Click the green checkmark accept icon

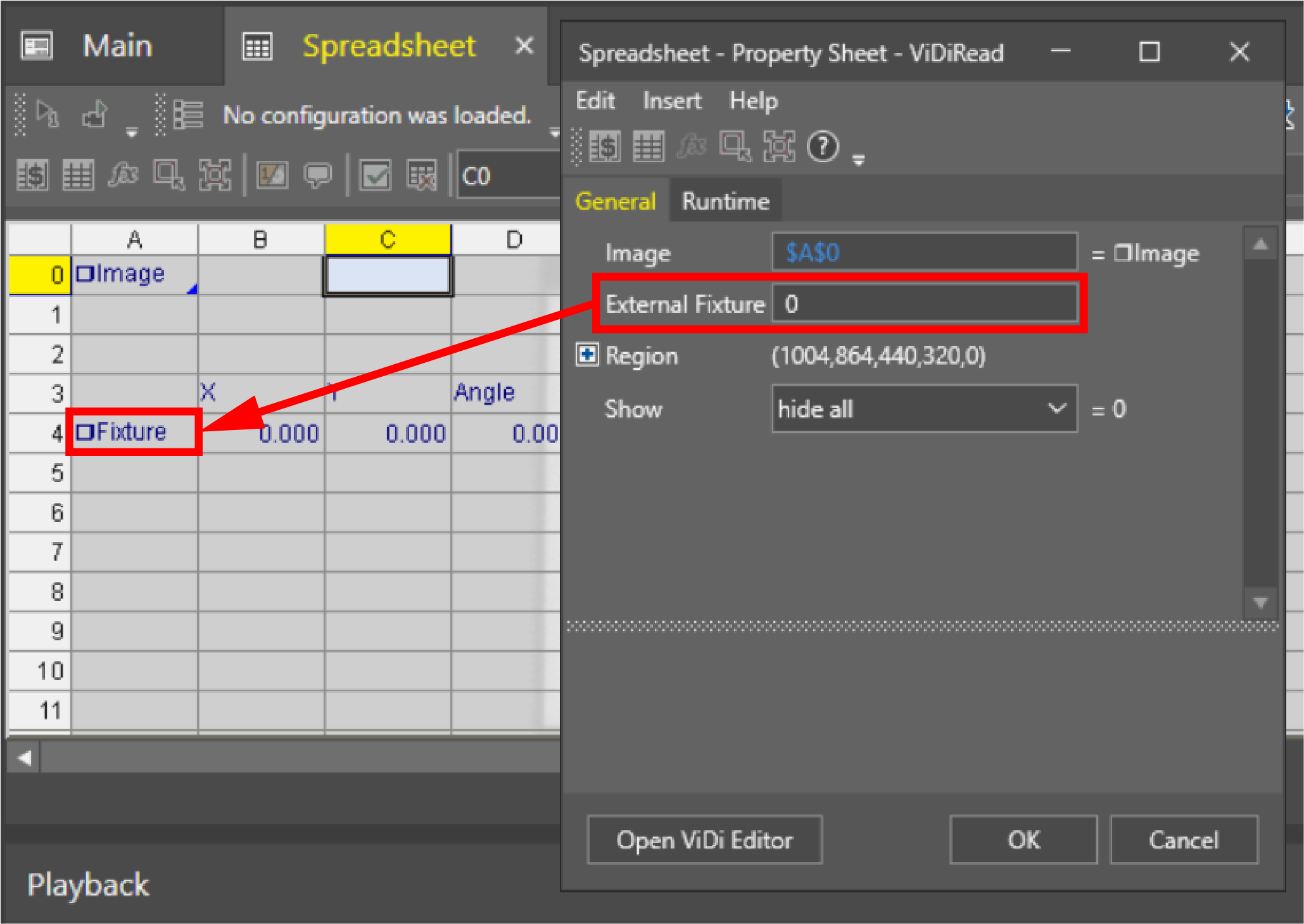pos(376,175)
